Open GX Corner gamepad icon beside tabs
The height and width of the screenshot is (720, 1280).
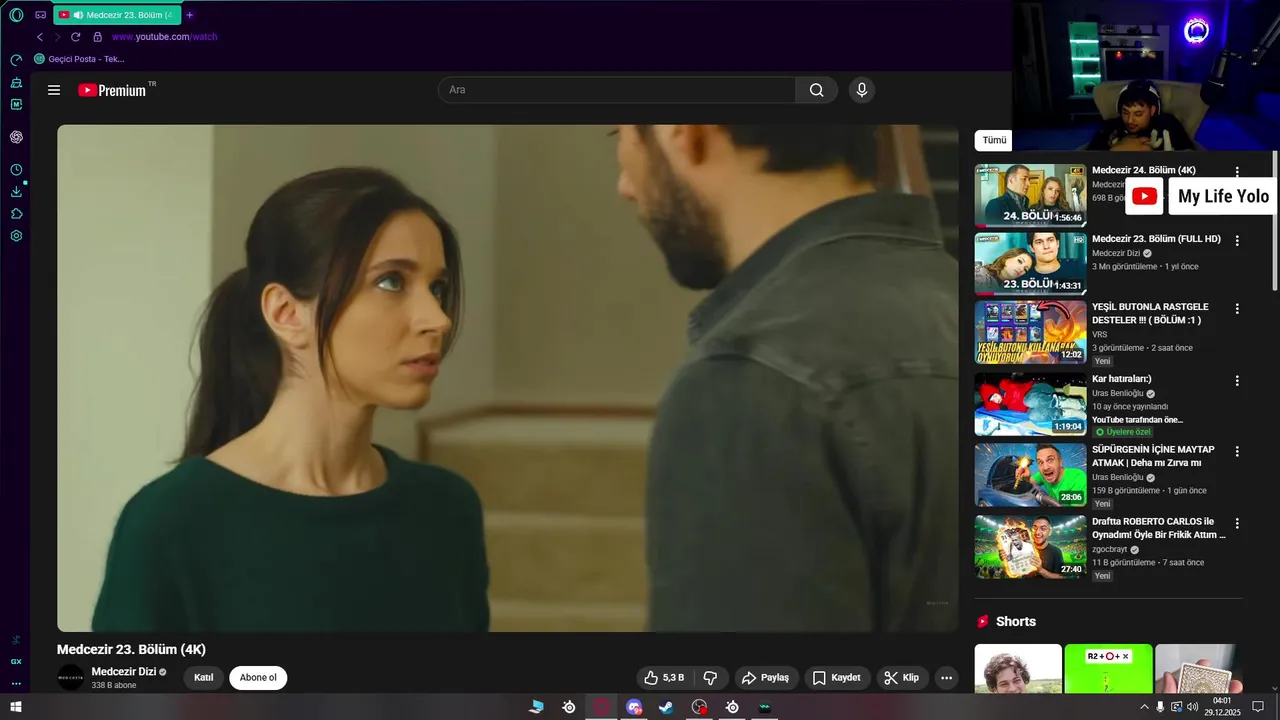pyautogui.click(x=41, y=15)
